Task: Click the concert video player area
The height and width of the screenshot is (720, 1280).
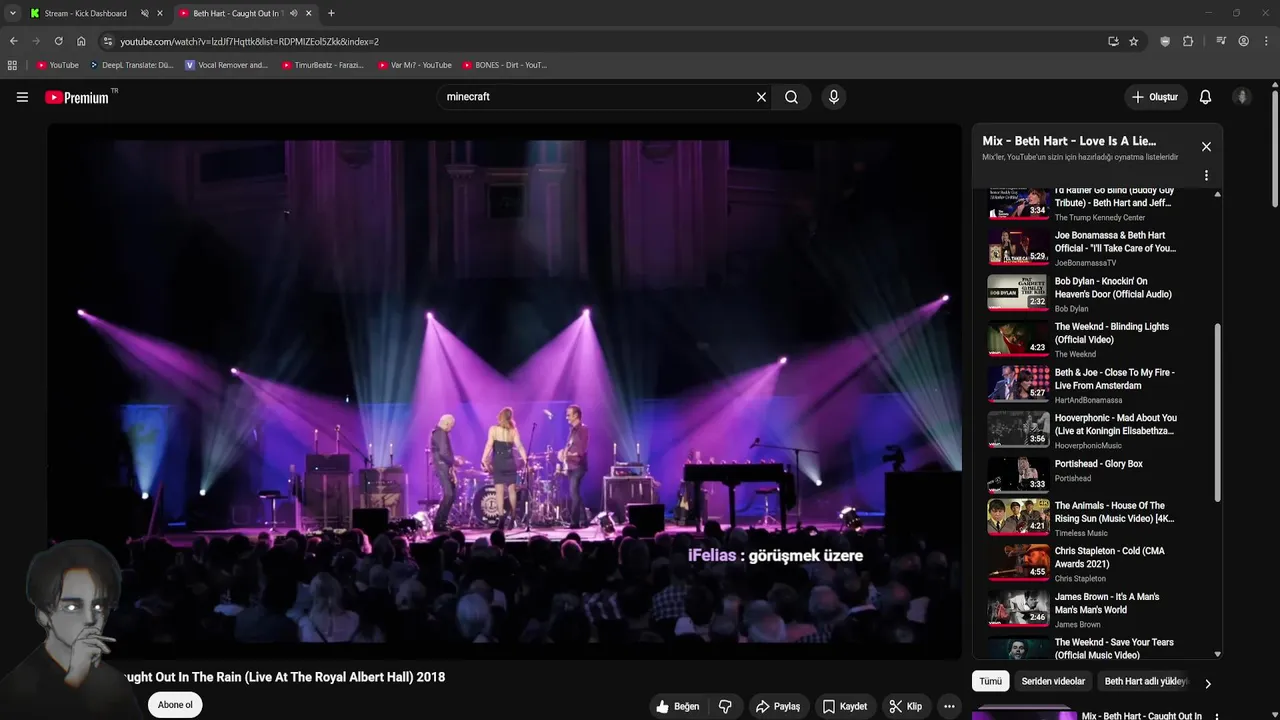Action: [505, 390]
